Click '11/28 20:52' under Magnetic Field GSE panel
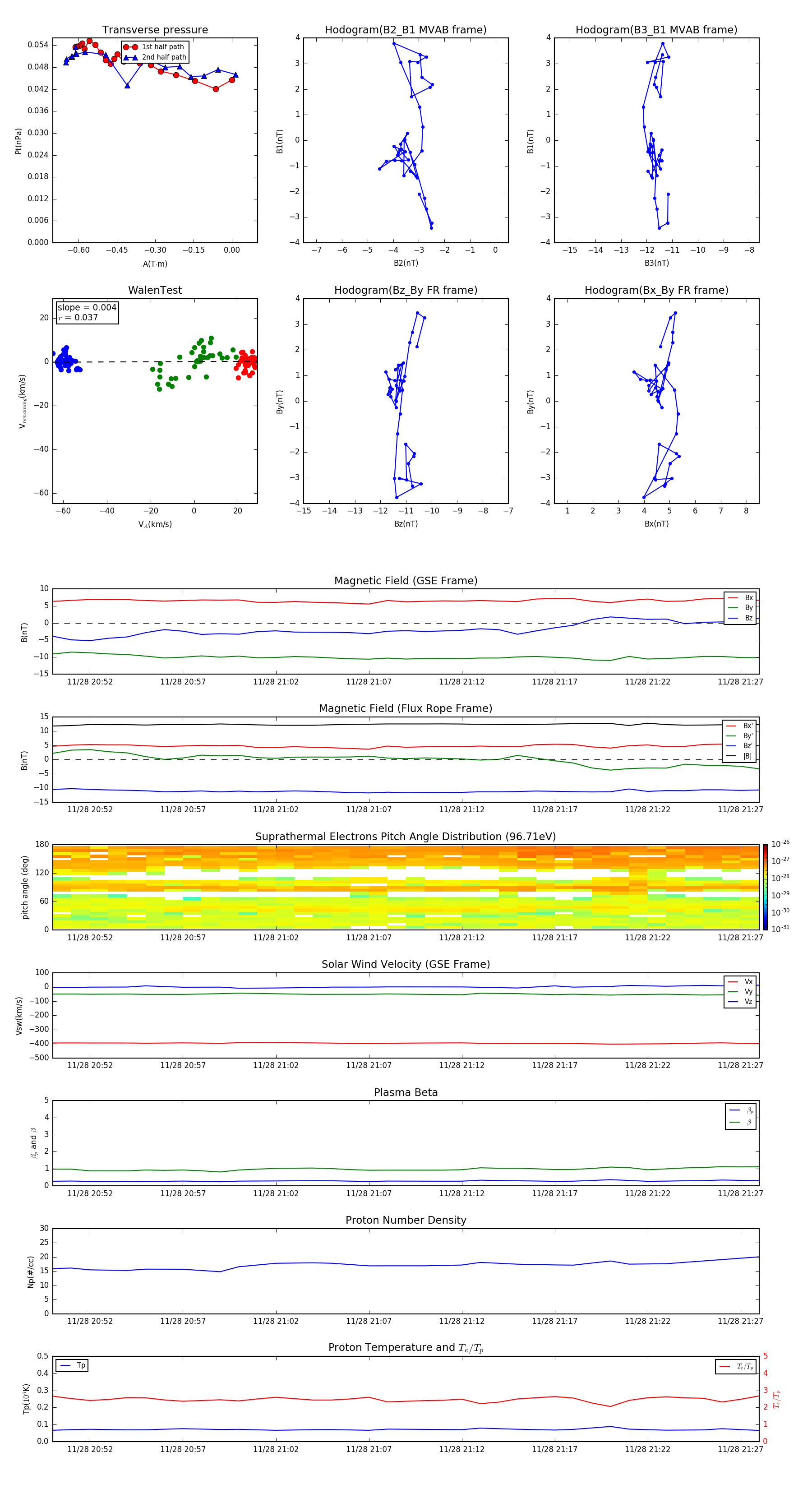Screen dimensions: 812x1489 coord(90,682)
